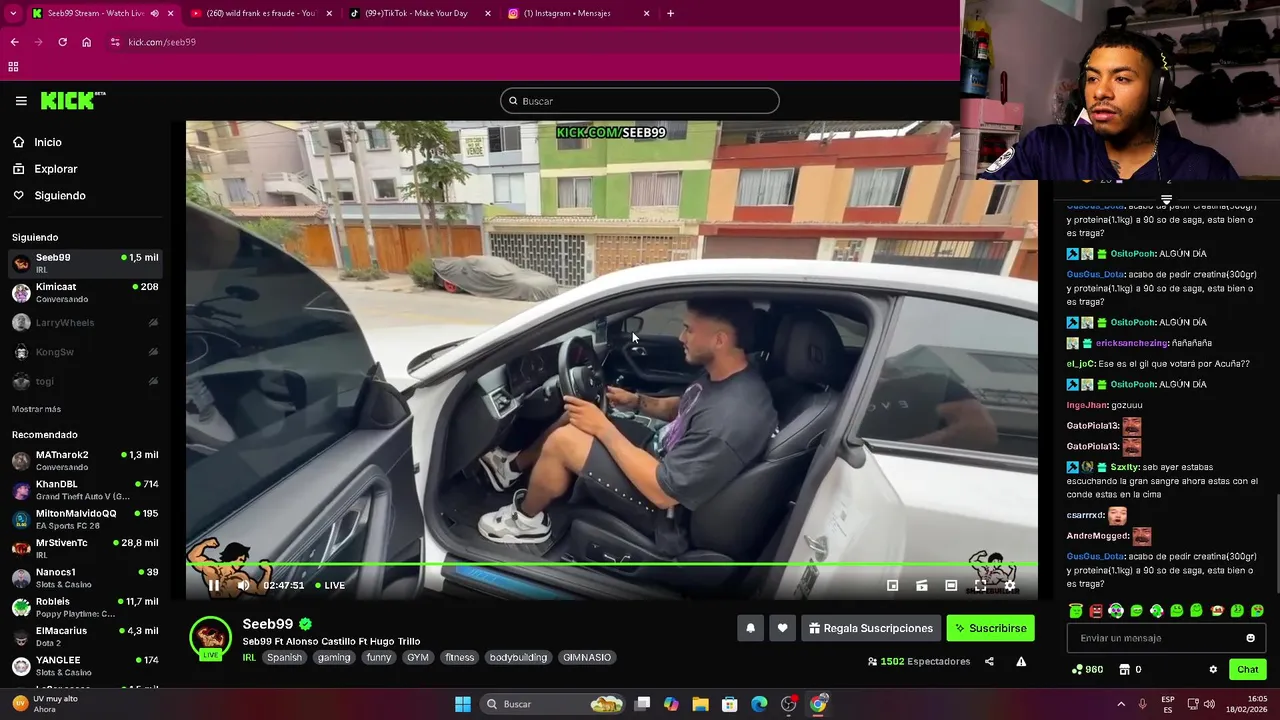Open offline LarryWheels channel
This screenshot has height=720, width=1280.
point(85,322)
